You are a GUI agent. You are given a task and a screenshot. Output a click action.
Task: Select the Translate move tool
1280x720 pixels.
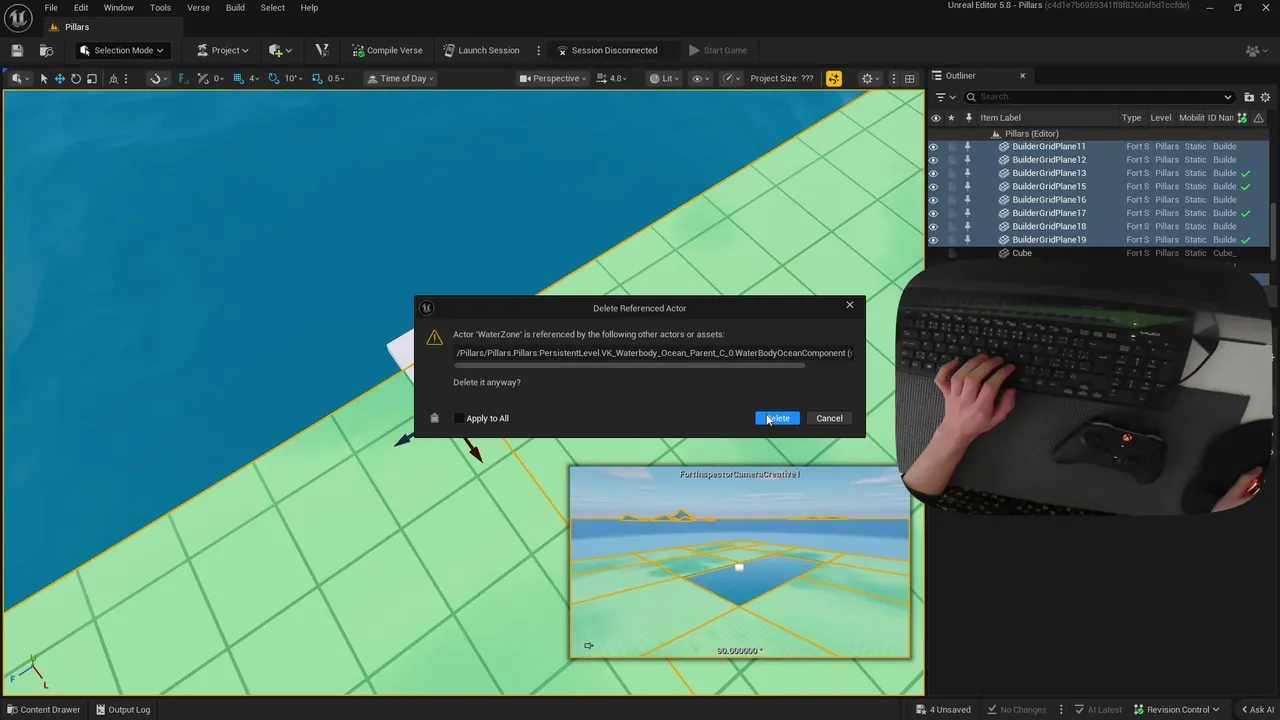pyautogui.click(x=60, y=78)
